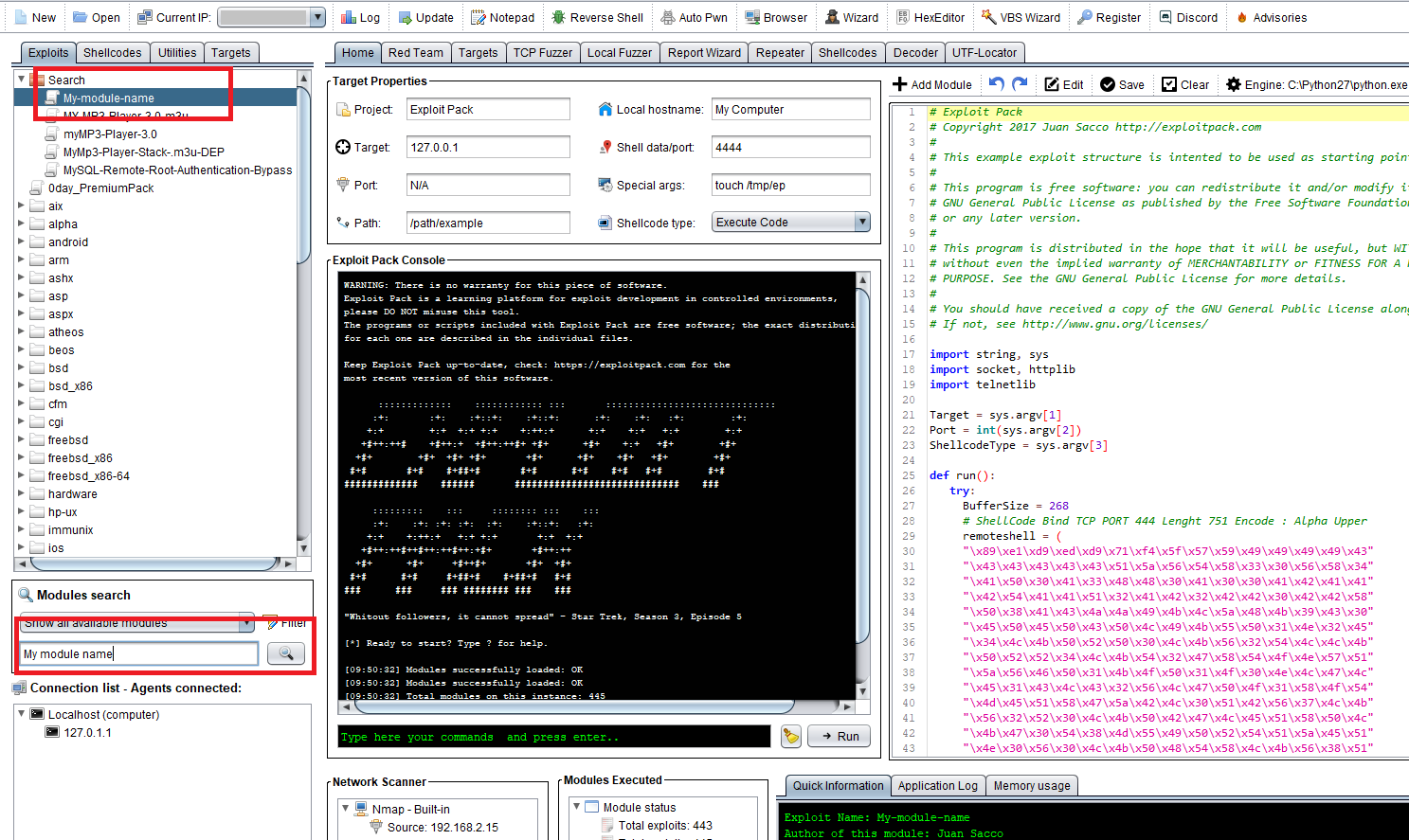The image size is (1409, 840).
Task: Switch to the Repeater tab
Action: [x=780, y=53]
